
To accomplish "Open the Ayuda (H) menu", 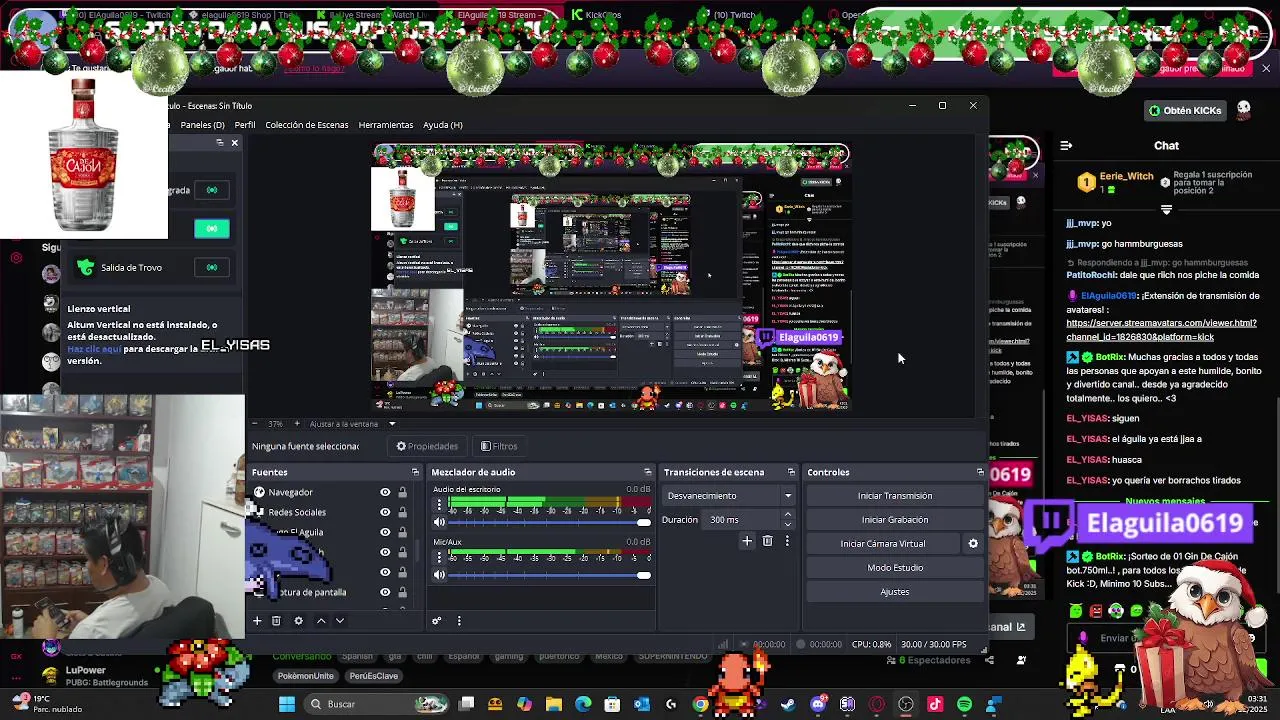I will point(443,125).
